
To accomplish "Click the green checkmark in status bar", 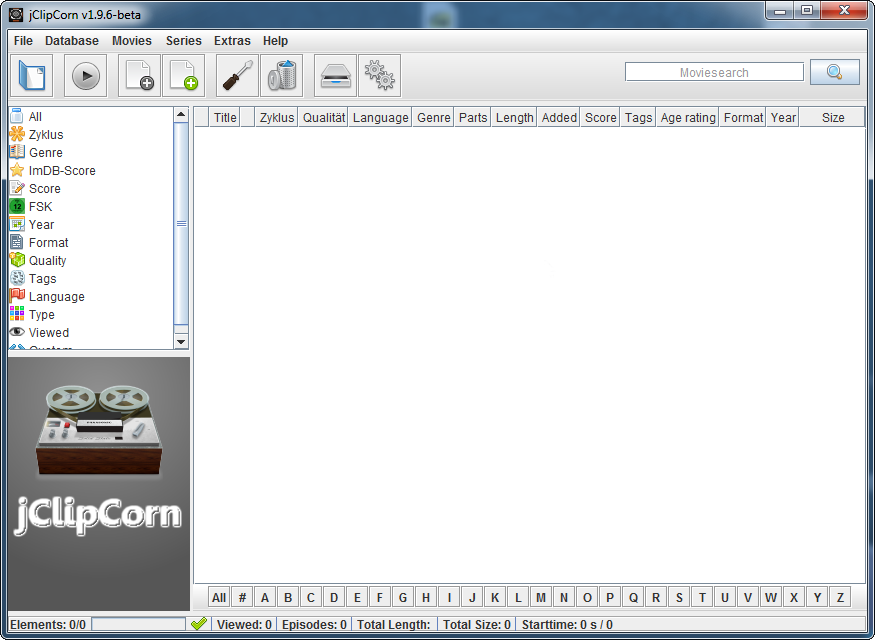I will [199, 624].
